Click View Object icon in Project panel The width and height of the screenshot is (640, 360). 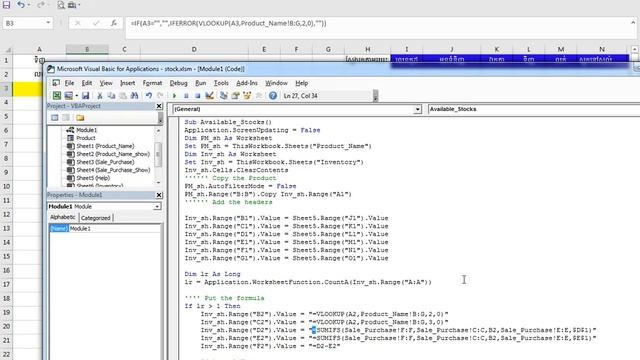(66, 118)
